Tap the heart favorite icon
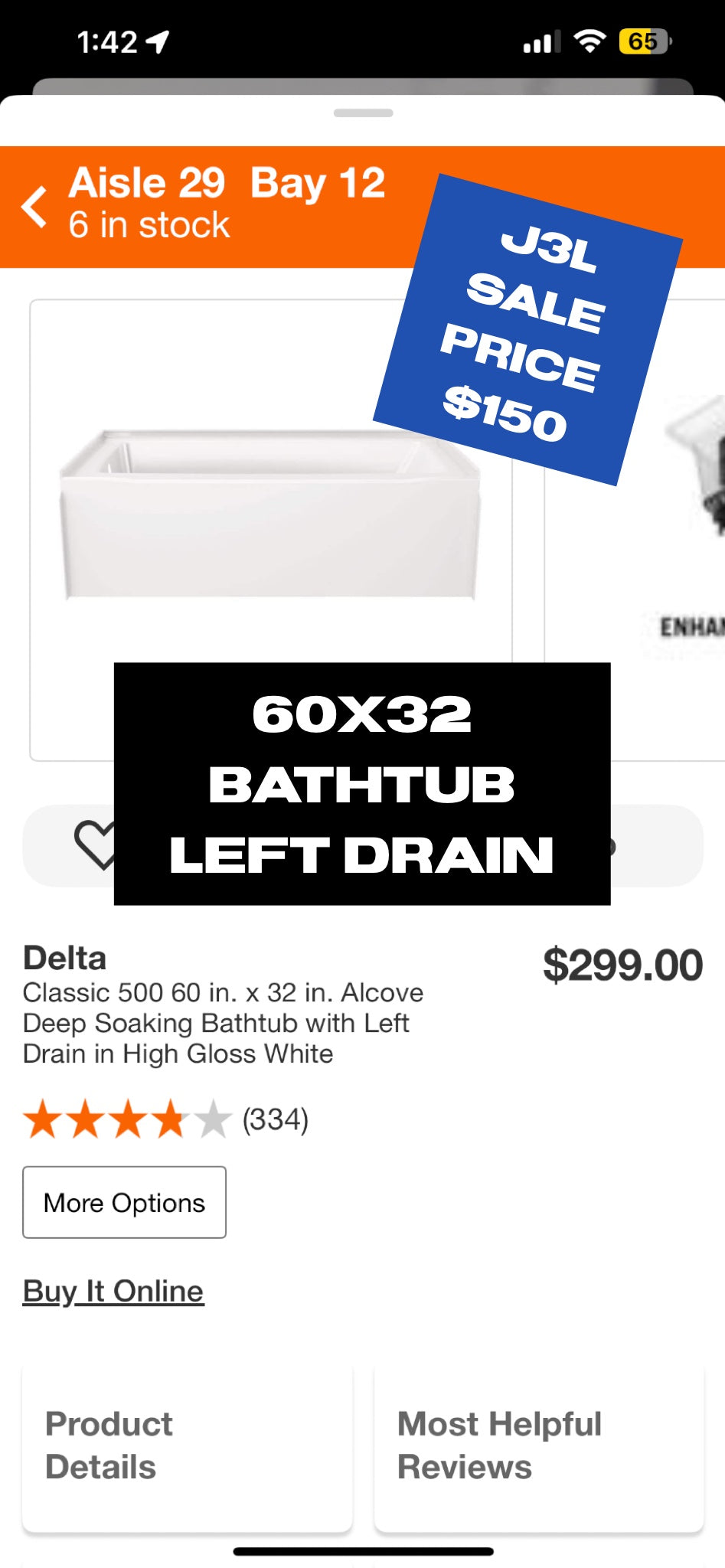Viewport: 725px width, 1568px height. pyautogui.click(x=95, y=845)
